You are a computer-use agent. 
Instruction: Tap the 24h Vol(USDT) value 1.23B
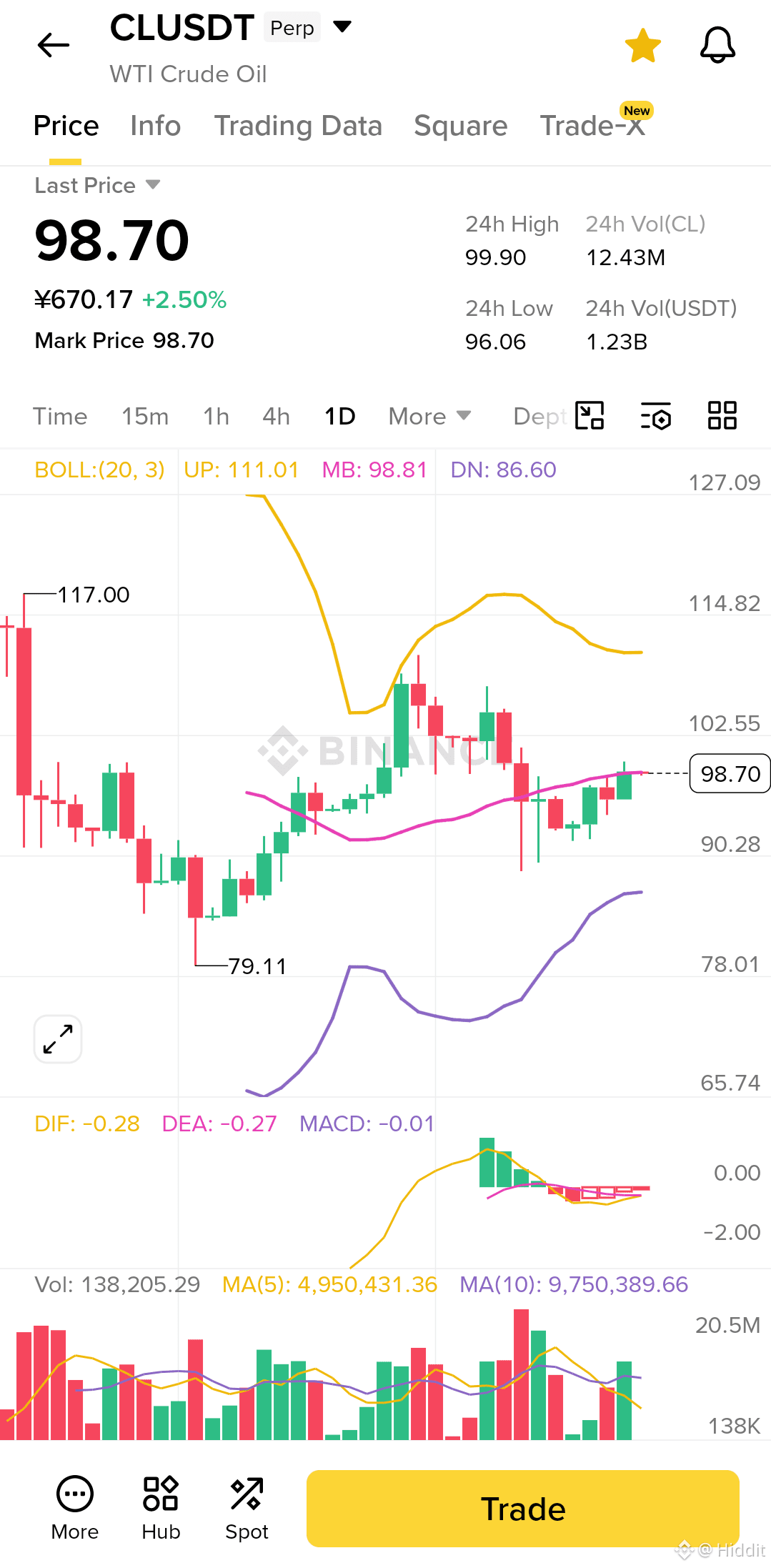point(617,342)
